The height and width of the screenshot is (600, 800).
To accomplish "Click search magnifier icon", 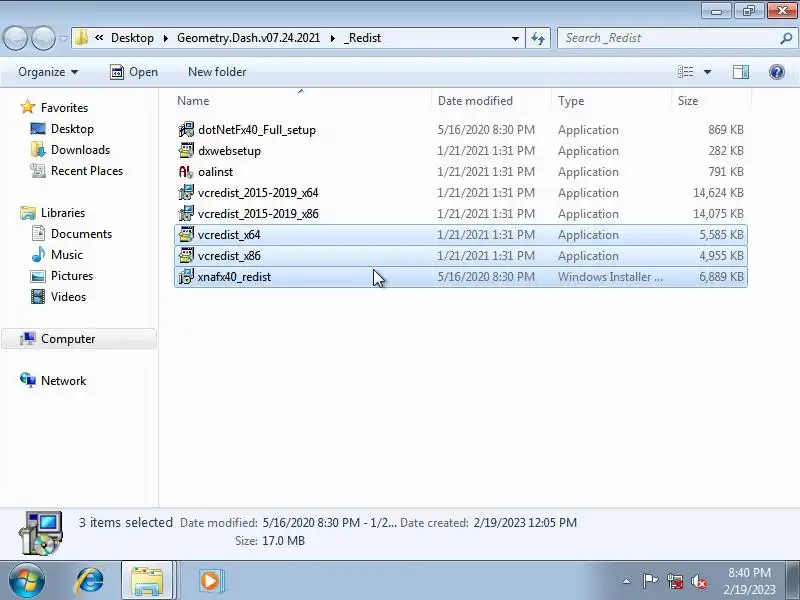I will click(x=787, y=38).
